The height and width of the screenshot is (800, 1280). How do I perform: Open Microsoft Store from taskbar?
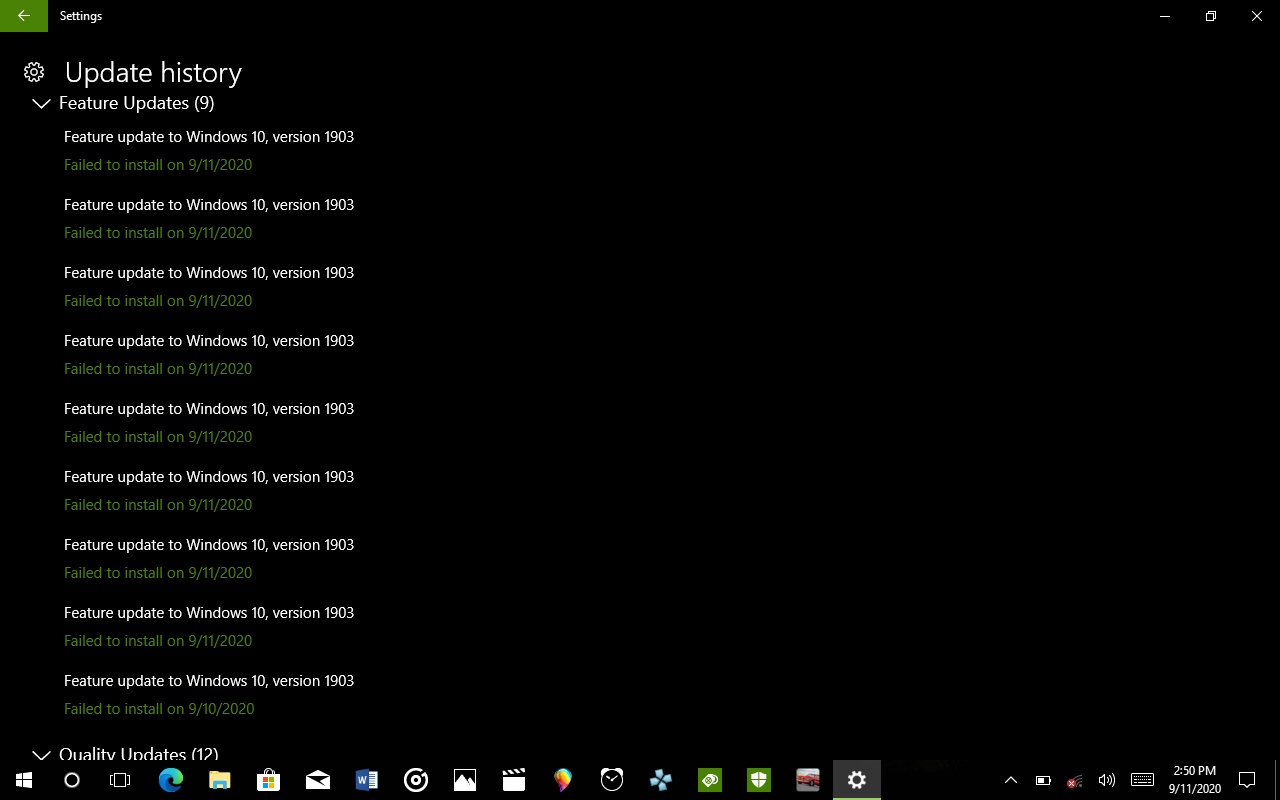269,780
